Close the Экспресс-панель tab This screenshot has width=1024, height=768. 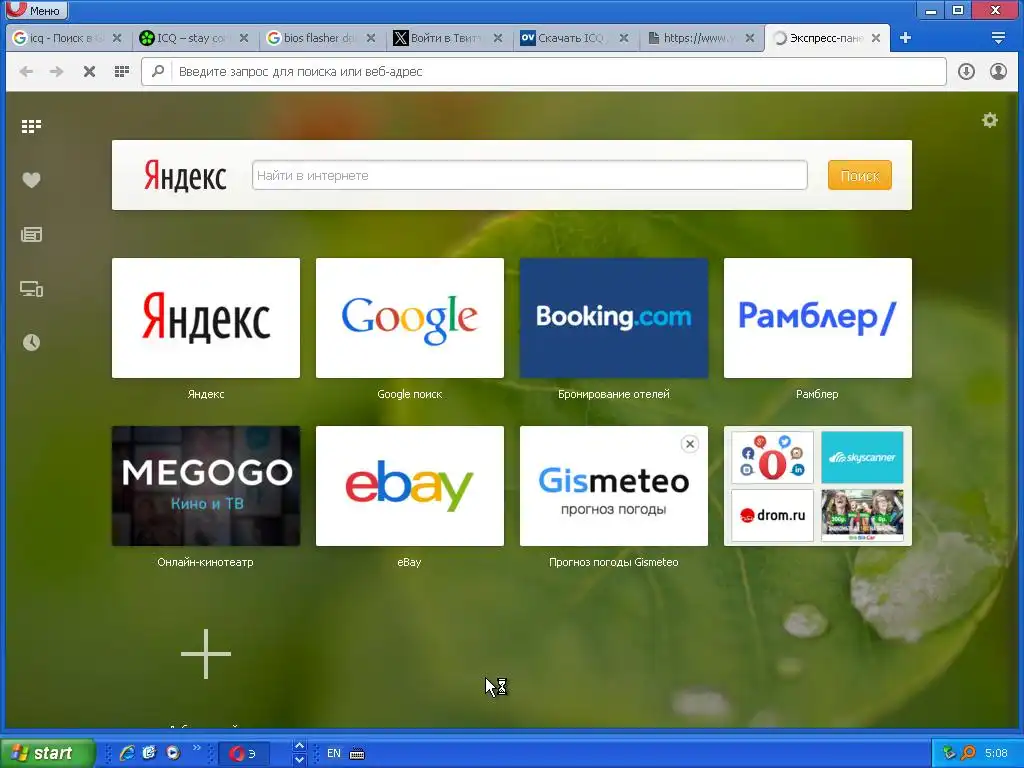click(876, 38)
